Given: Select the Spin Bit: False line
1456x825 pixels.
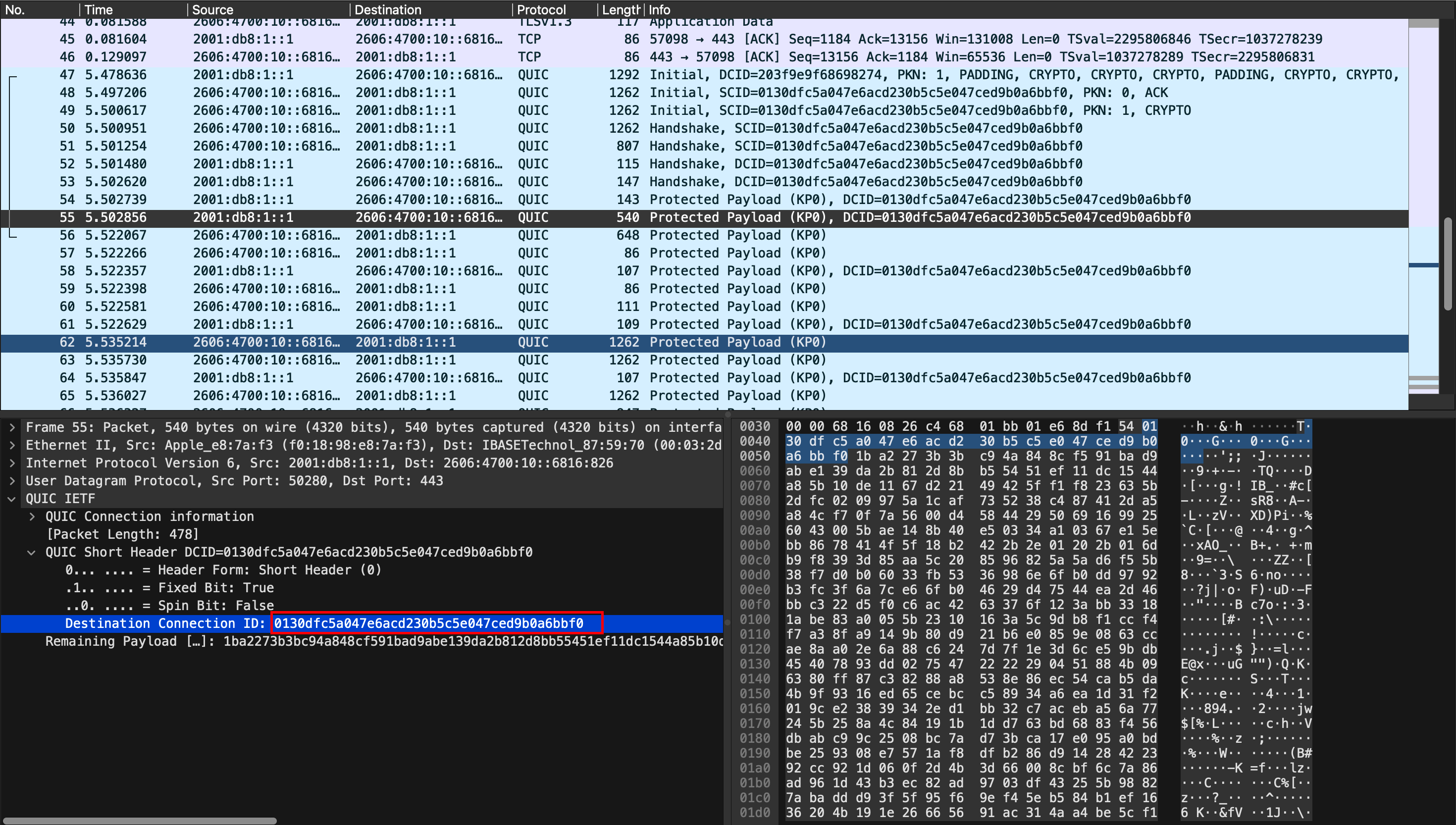Looking at the screenshot, I should click(x=362, y=606).
